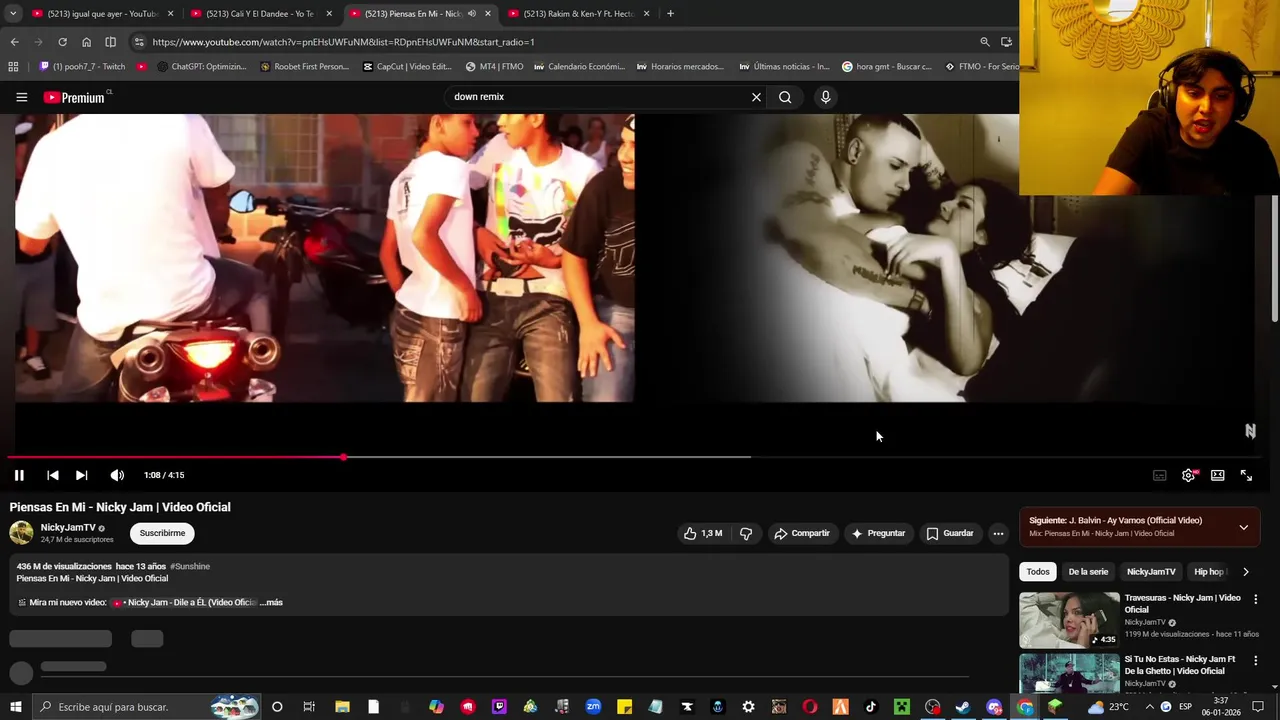The width and height of the screenshot is (1280, 720).
Task: Open player settings gear
Action: [1188, 475]
